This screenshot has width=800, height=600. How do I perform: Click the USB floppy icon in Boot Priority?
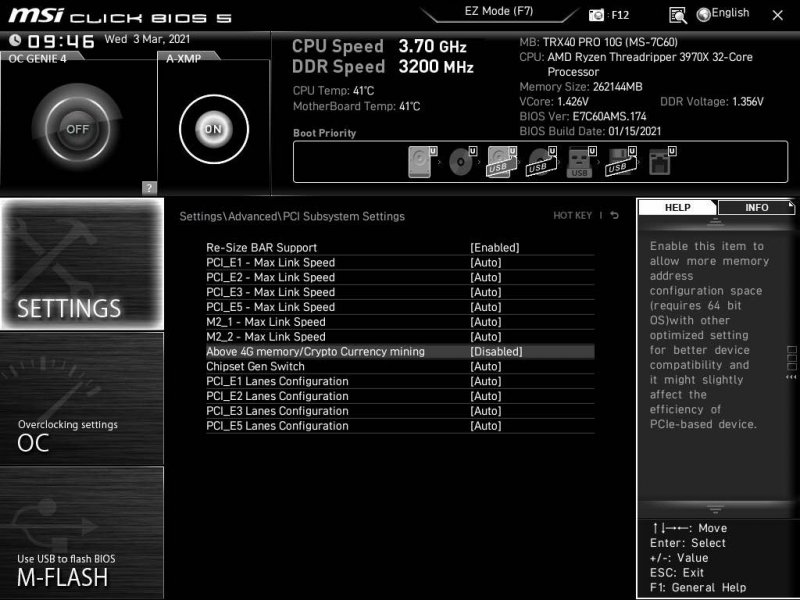[x=622, y=162]
